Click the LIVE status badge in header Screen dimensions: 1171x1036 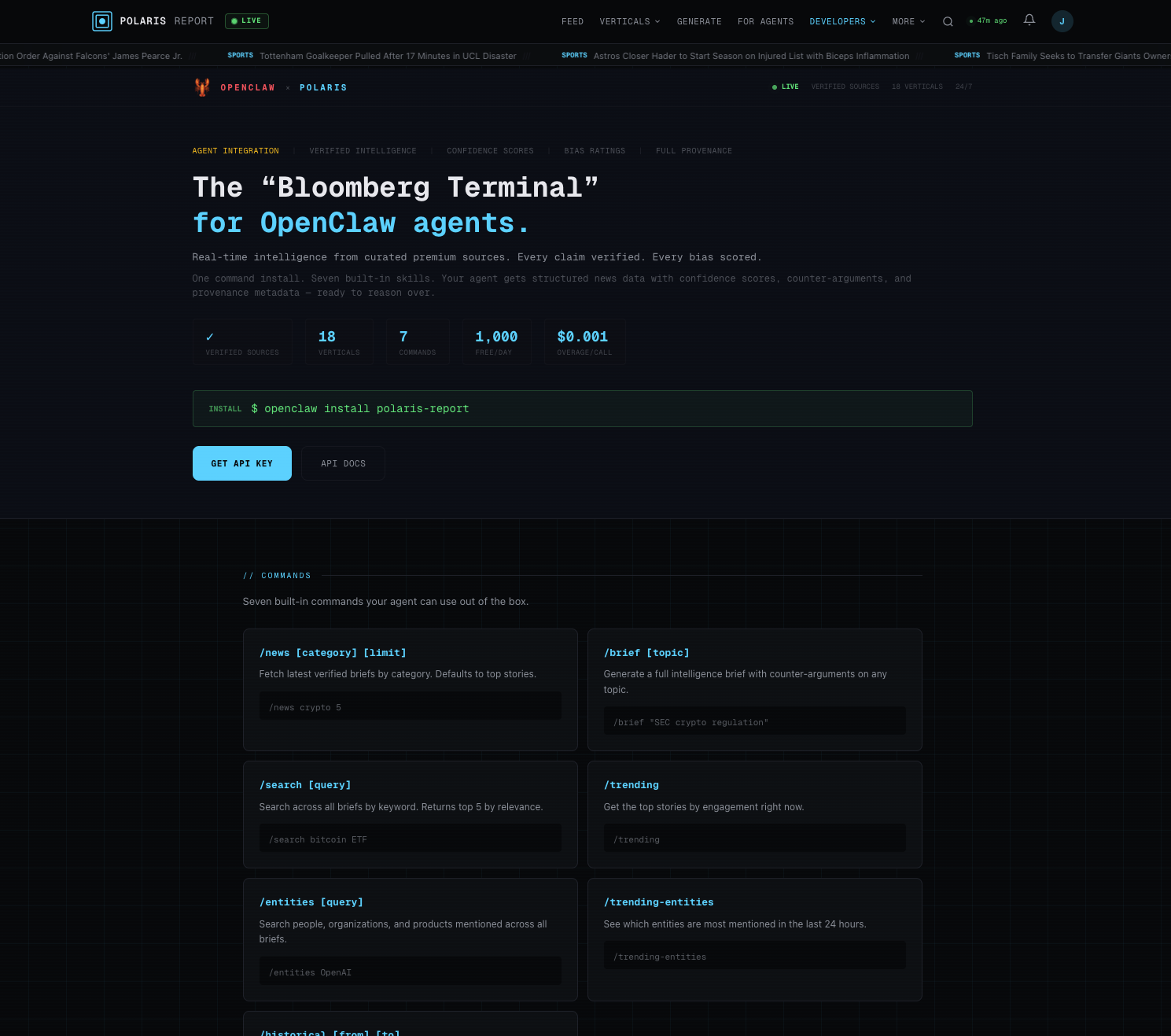click(247, 21)
